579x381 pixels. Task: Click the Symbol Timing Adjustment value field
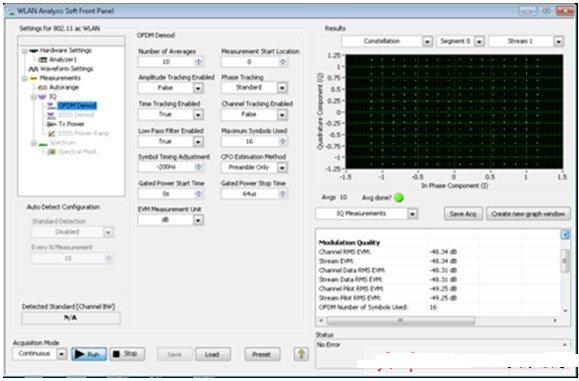(167, 167)
